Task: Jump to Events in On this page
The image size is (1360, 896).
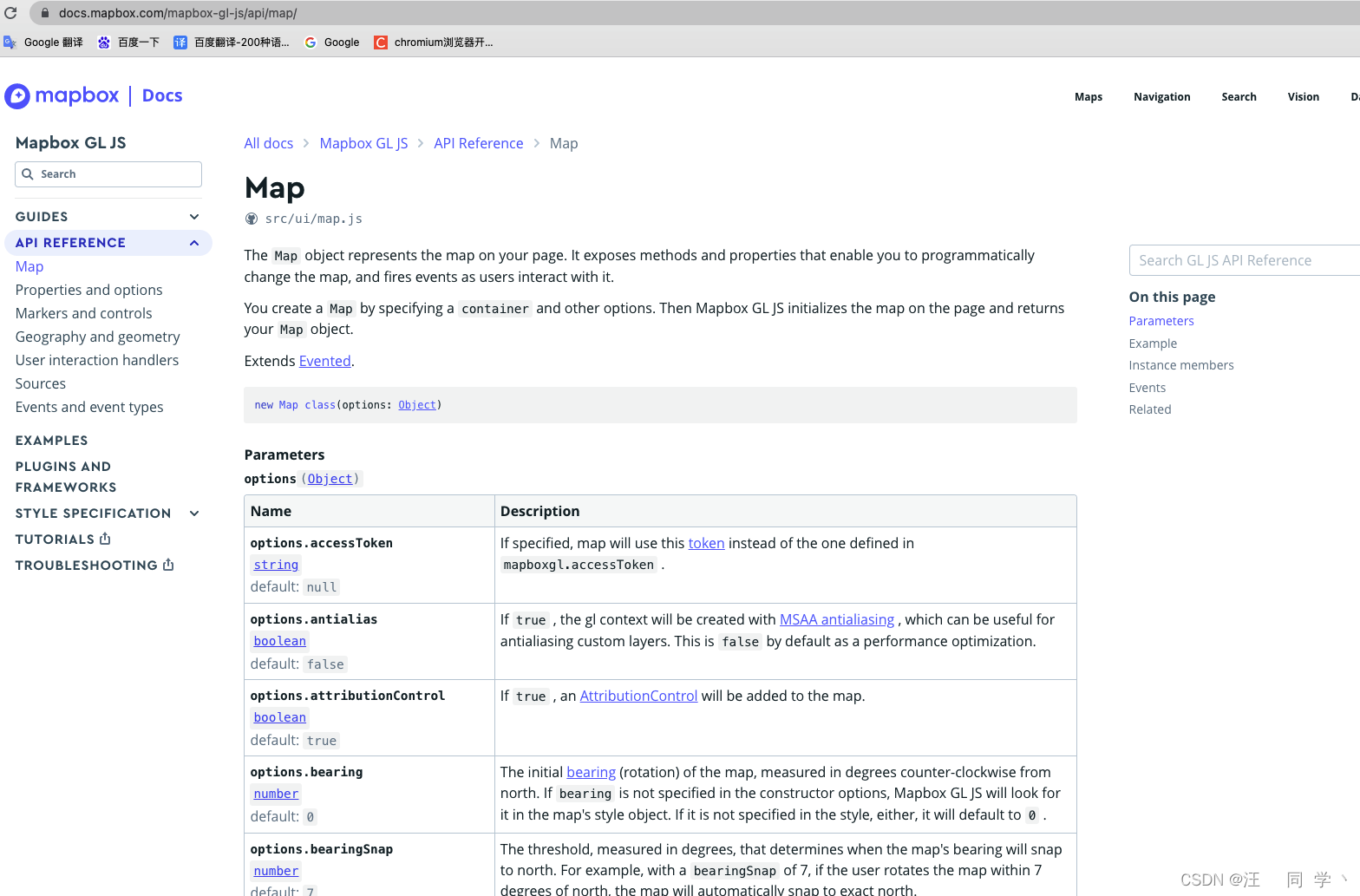Action: pos(1147,388)
